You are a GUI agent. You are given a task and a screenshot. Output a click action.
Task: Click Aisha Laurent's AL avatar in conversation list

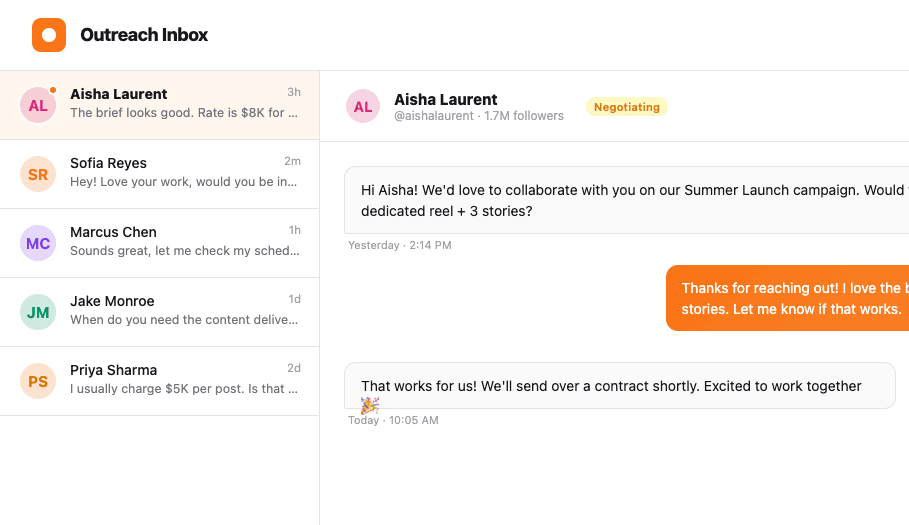coord(38,105)
